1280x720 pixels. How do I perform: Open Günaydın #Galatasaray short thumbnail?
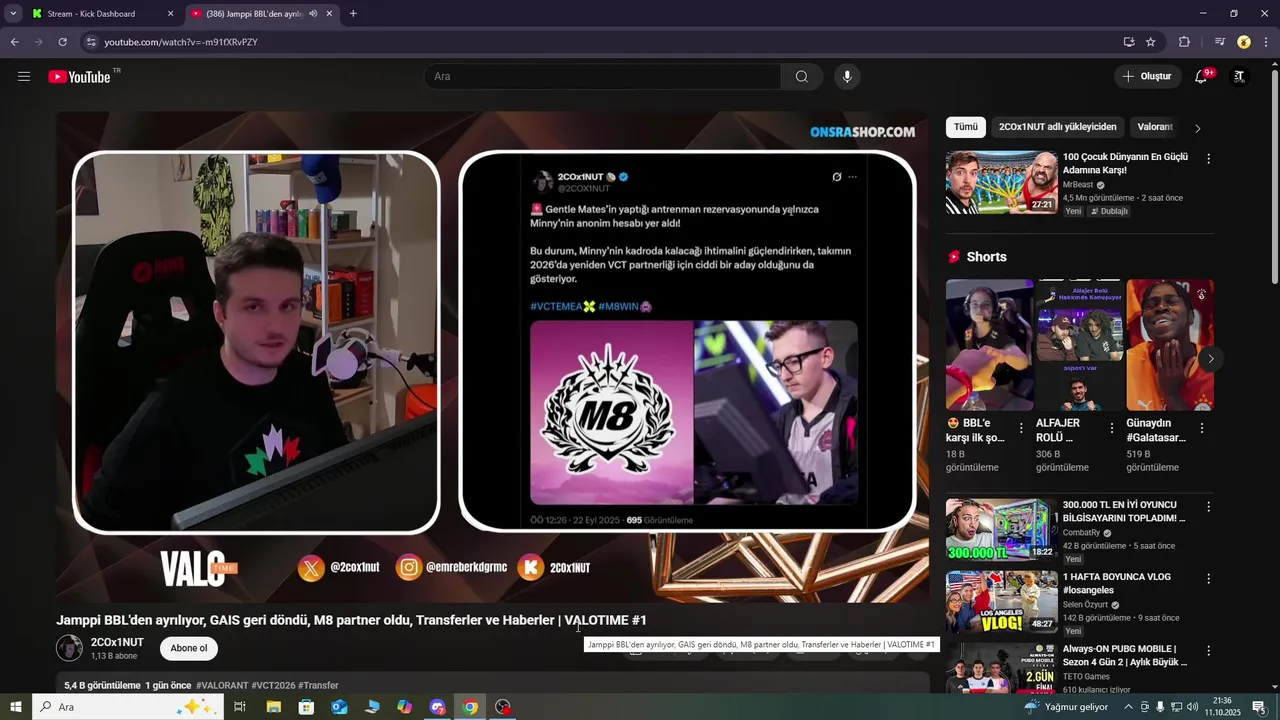click(1170, 345)
